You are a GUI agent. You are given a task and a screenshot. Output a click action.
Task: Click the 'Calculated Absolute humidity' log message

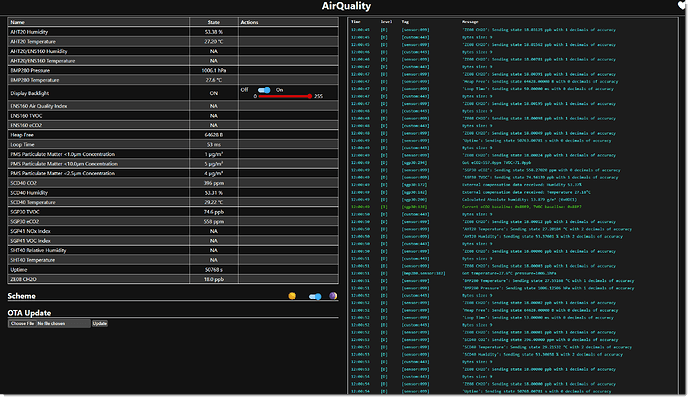pos(519,199)
